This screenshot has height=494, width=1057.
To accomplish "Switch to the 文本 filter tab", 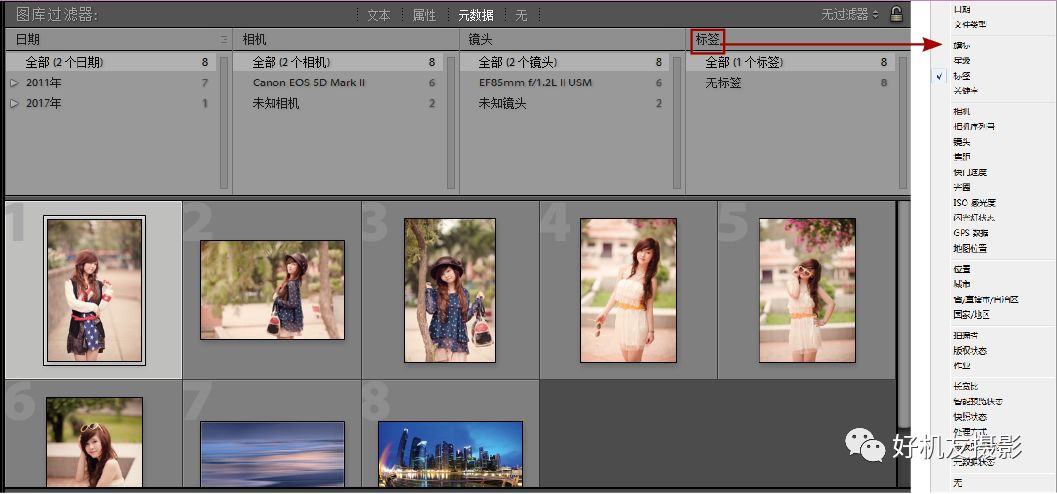I will [378, 15].
